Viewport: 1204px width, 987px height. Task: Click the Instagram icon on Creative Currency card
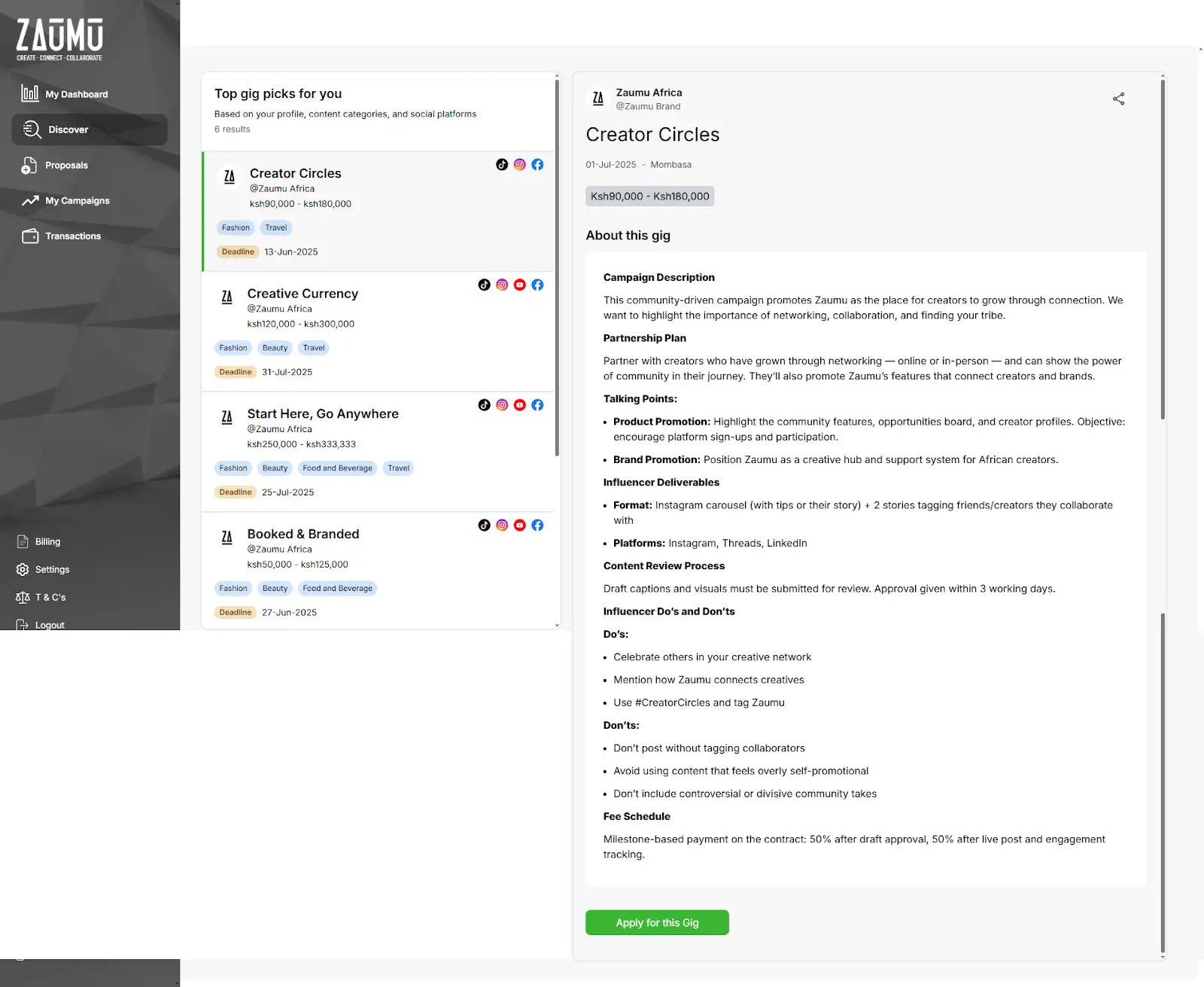pyautogui.click(x=502, y=285)
